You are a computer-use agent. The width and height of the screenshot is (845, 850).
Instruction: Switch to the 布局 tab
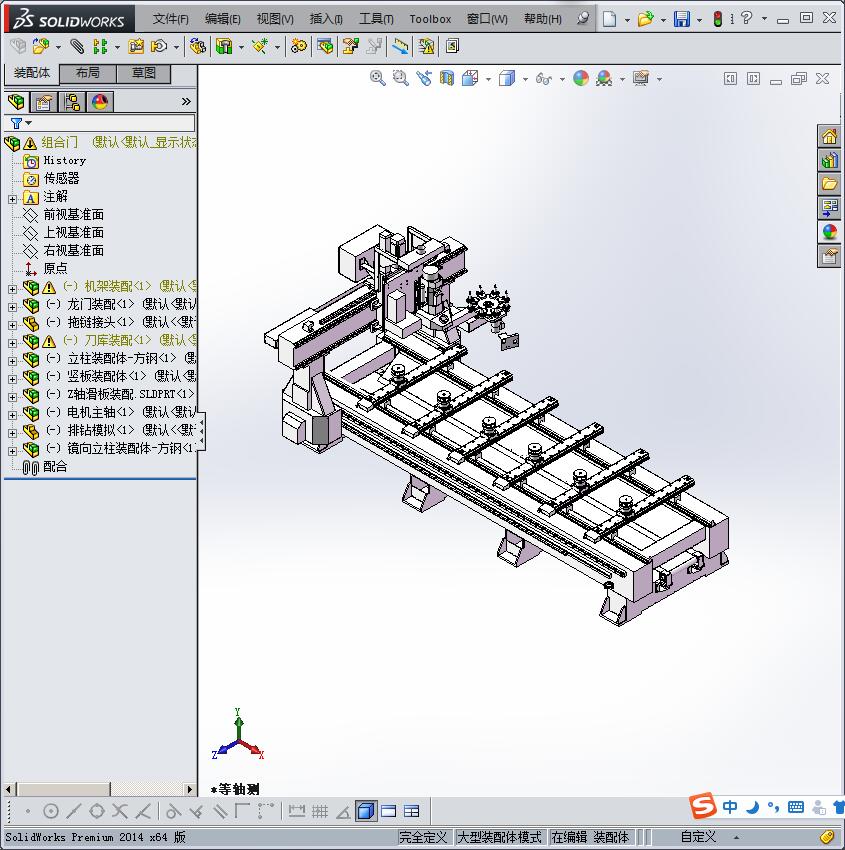point(87,73)
